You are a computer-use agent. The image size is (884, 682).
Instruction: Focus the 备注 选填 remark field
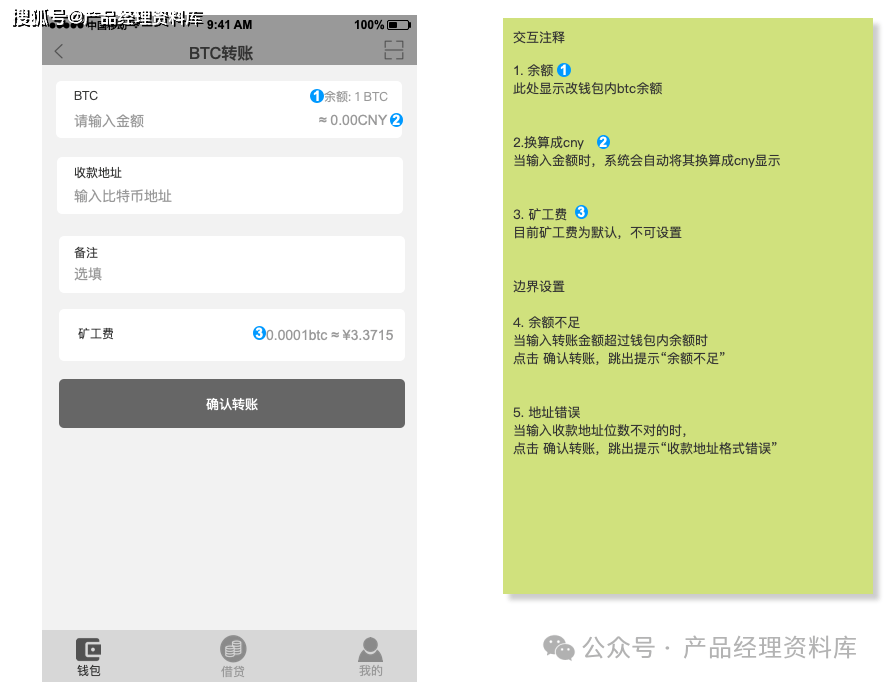(x=232, y=264)
